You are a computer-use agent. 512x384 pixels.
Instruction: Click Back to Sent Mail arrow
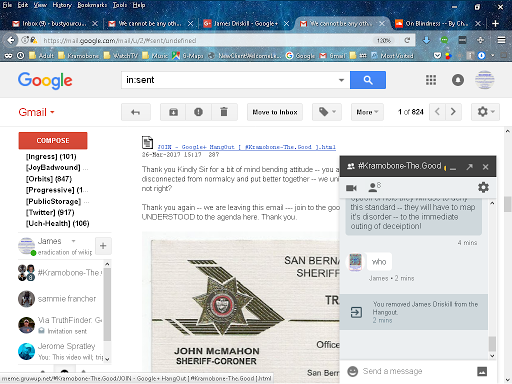[136, 112]
